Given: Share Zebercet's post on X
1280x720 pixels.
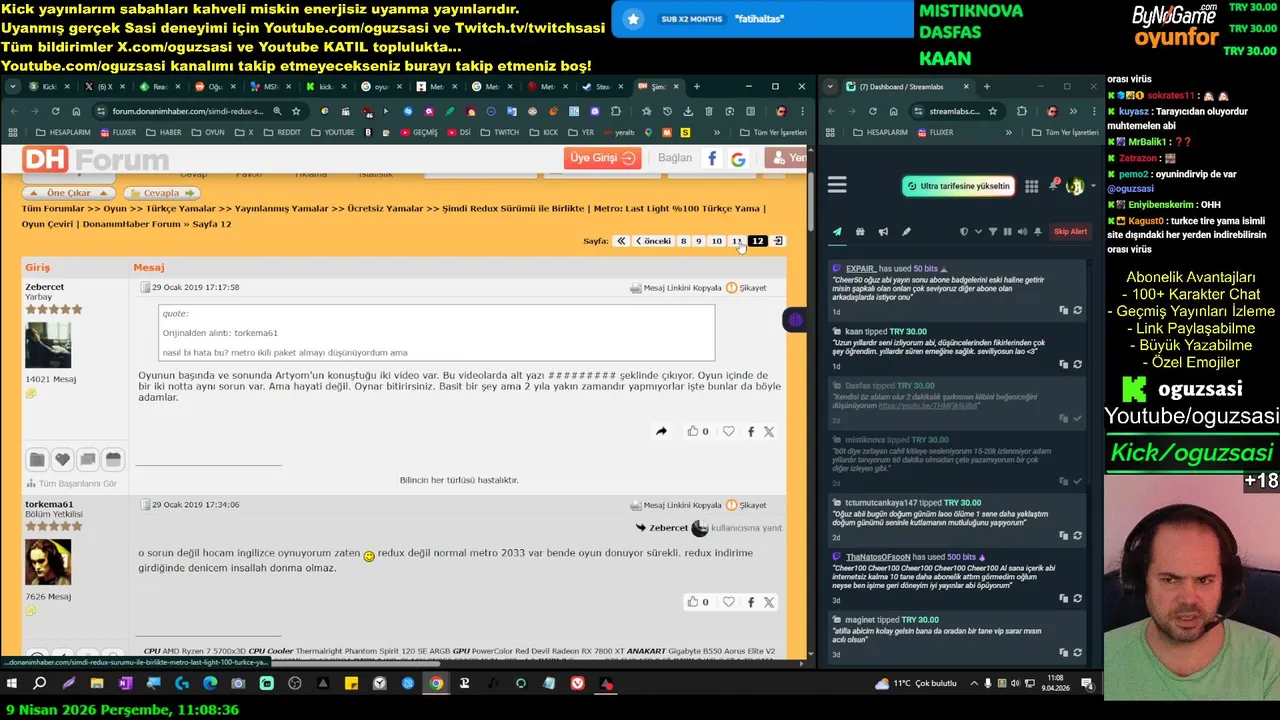Looking at the screenshot, I should pos(769,432).
